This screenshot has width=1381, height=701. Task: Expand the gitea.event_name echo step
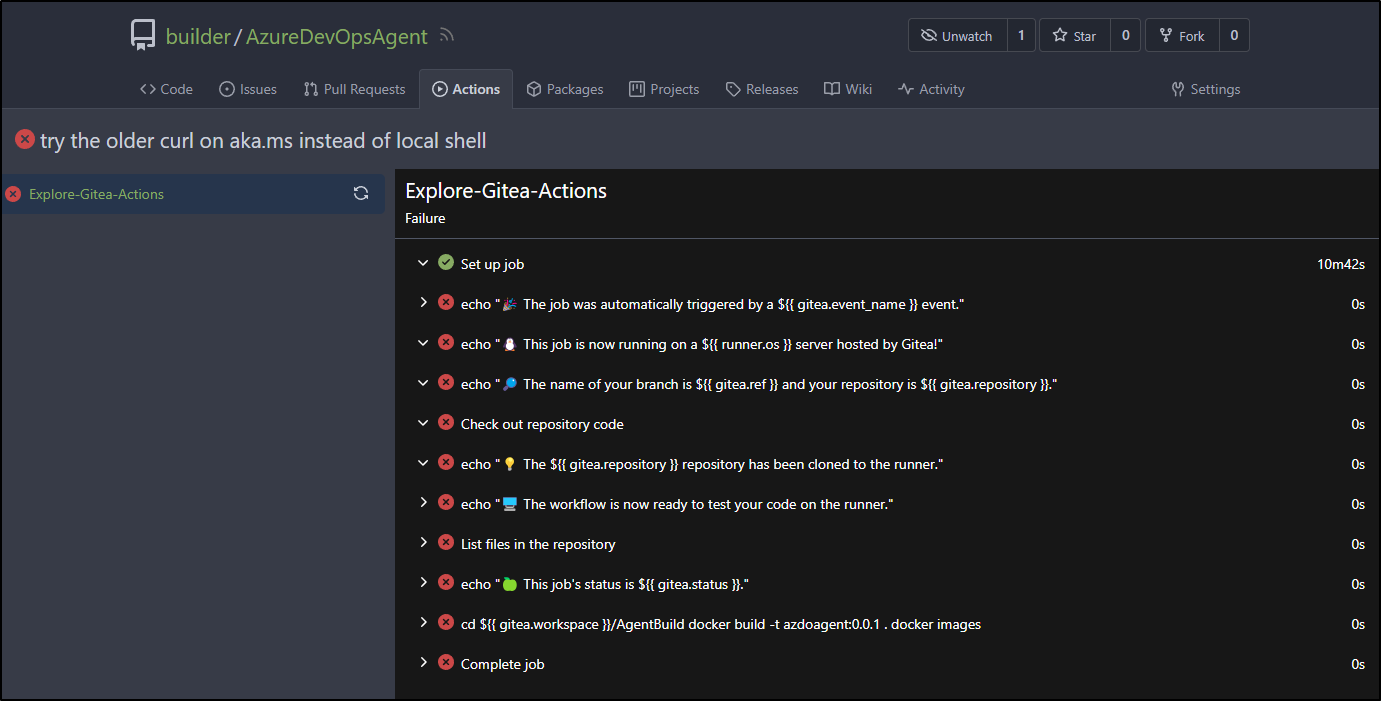423,303
